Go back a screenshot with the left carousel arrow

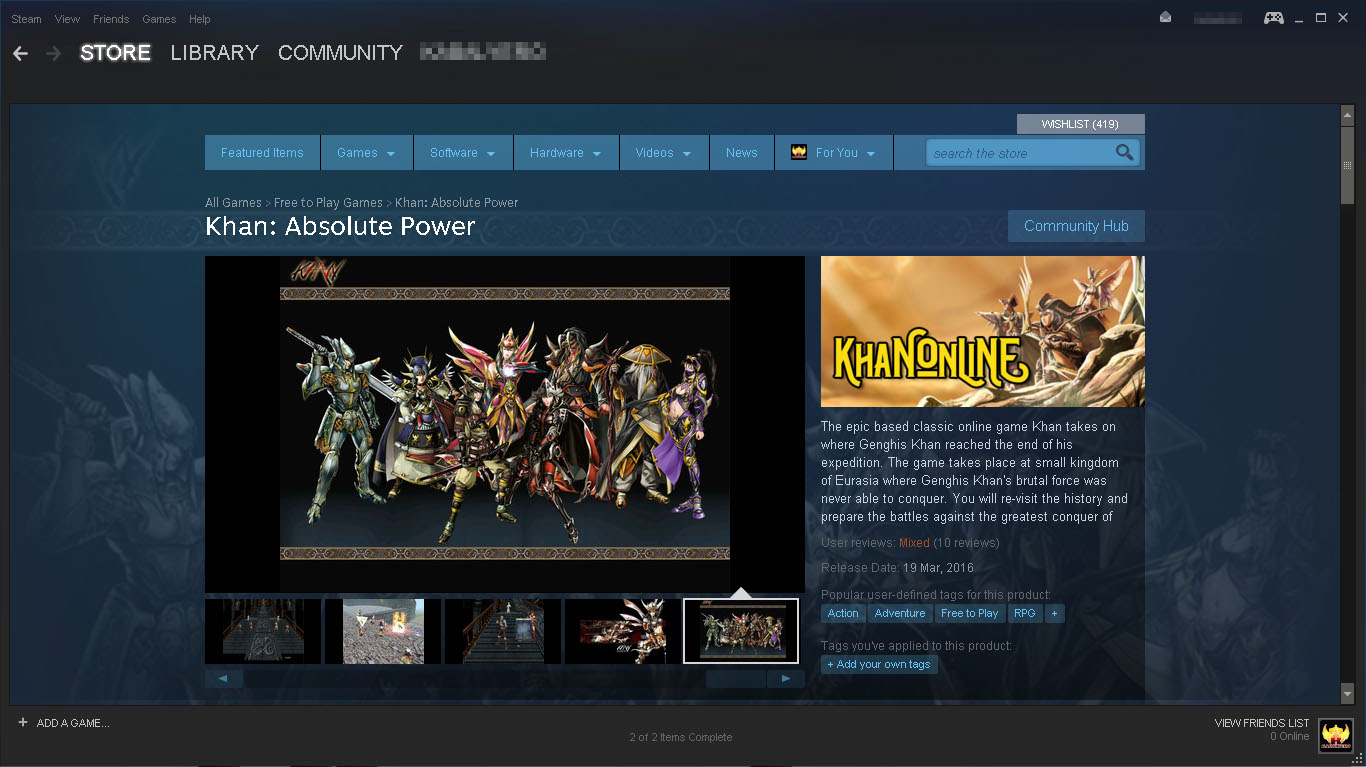223,678
